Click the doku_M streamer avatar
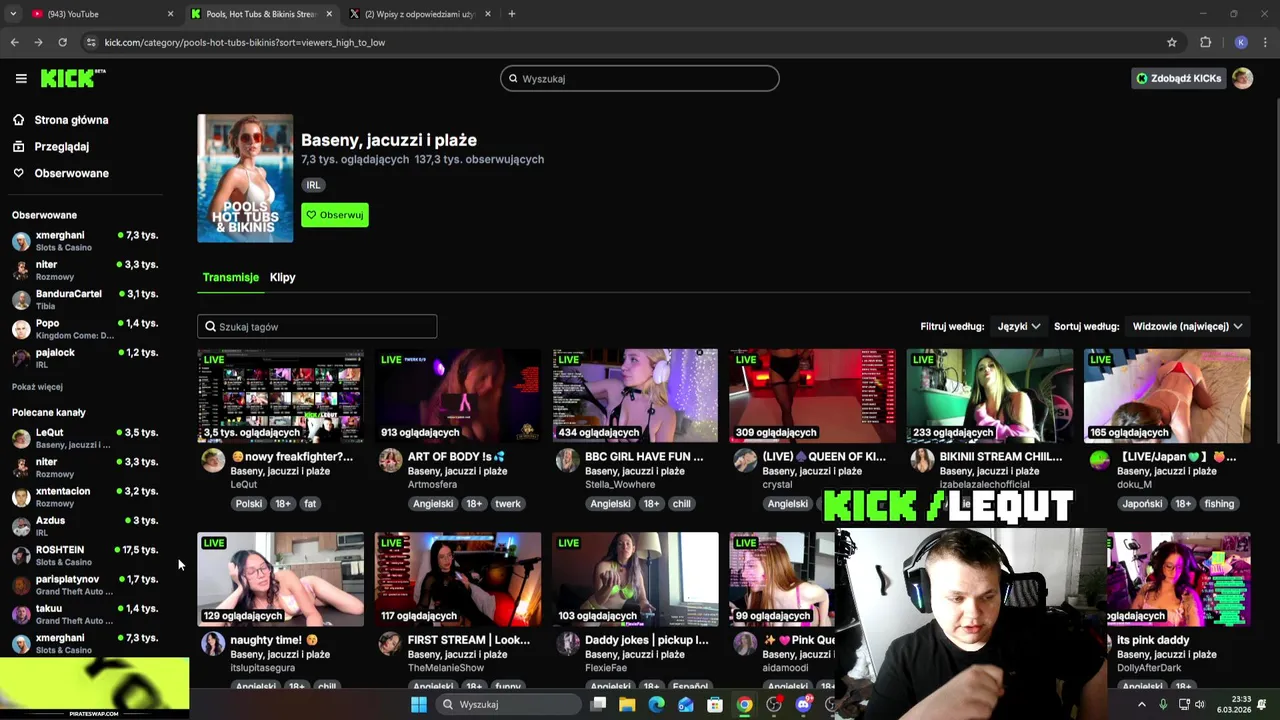 (x=1099, y=460)
